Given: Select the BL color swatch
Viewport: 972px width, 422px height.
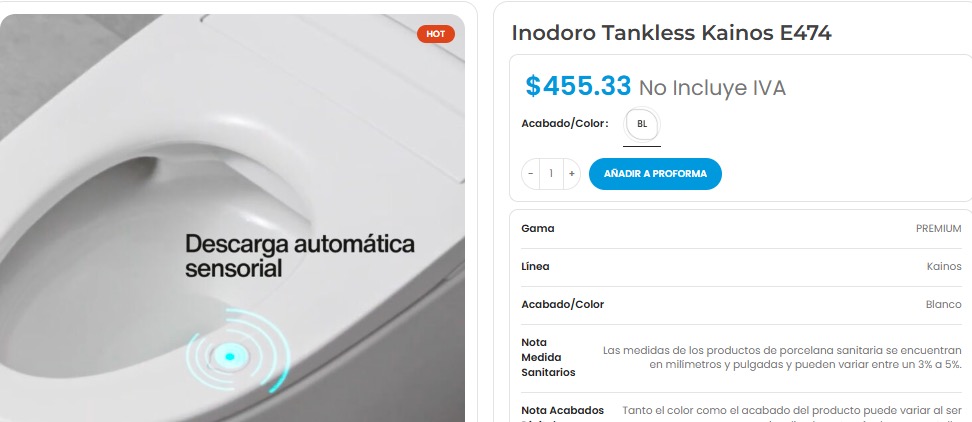Looking at the screenshot, I should (x=642, y=124).
